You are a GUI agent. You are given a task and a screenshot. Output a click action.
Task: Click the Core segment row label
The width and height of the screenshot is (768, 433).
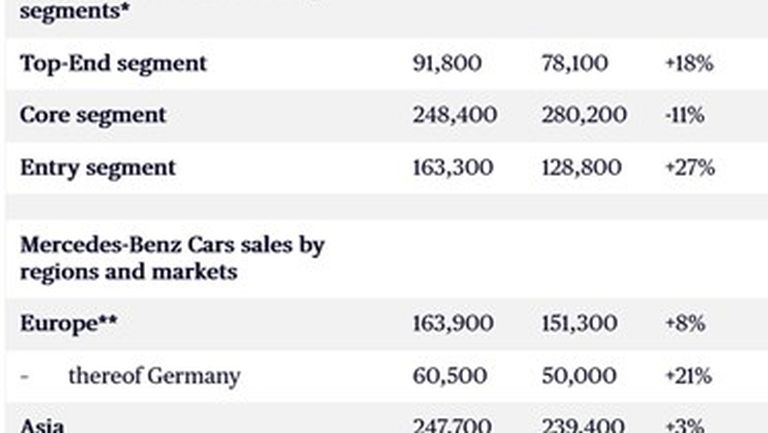pos(93,115)
